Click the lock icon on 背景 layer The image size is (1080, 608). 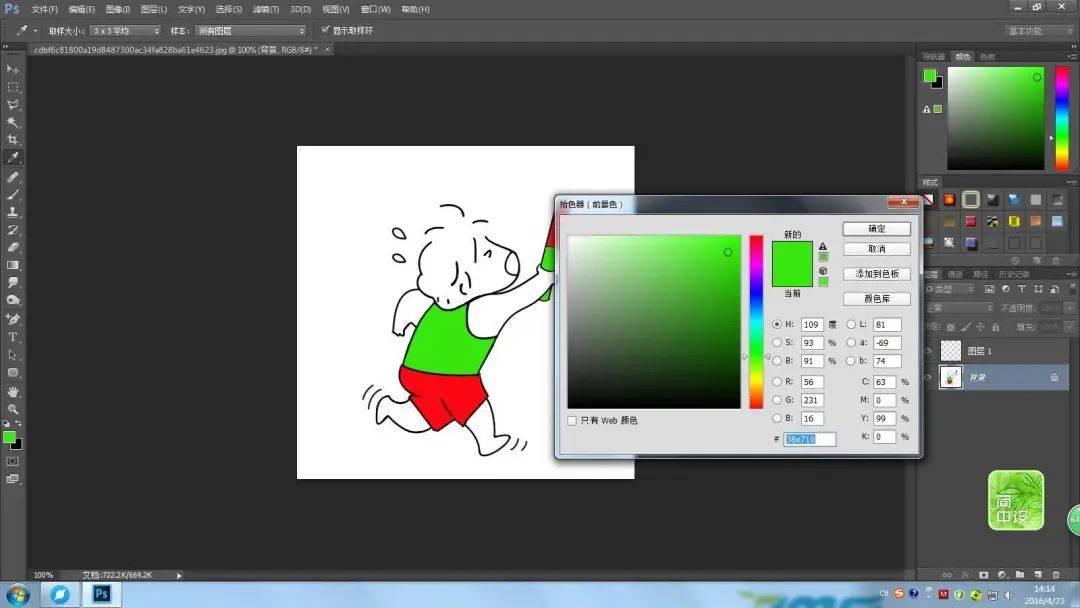click(x=1054, y=377)
